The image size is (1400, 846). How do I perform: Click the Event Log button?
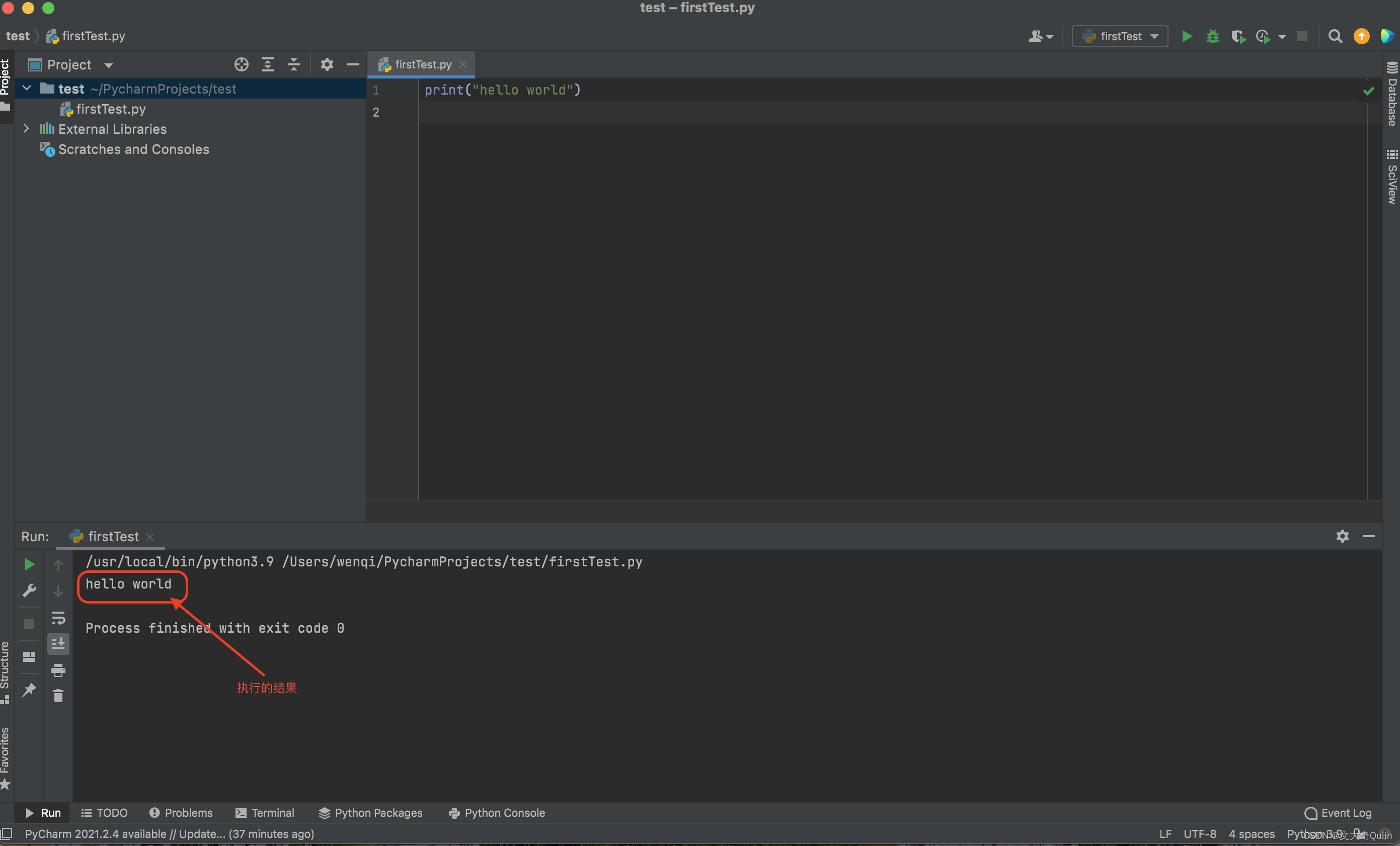(1340, 813)
